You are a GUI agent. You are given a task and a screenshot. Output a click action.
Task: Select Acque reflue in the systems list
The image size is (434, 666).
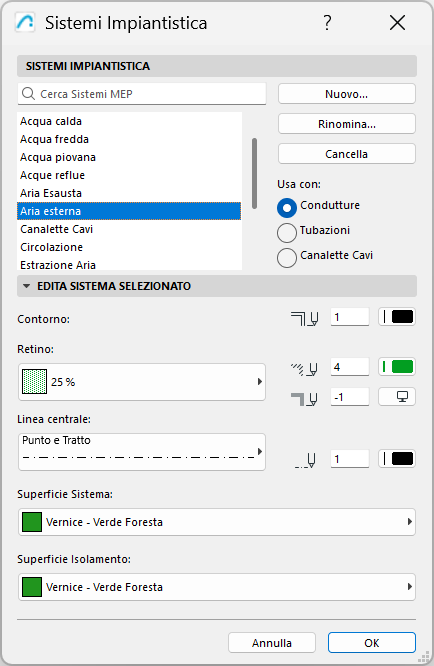(x=129, y=175)
